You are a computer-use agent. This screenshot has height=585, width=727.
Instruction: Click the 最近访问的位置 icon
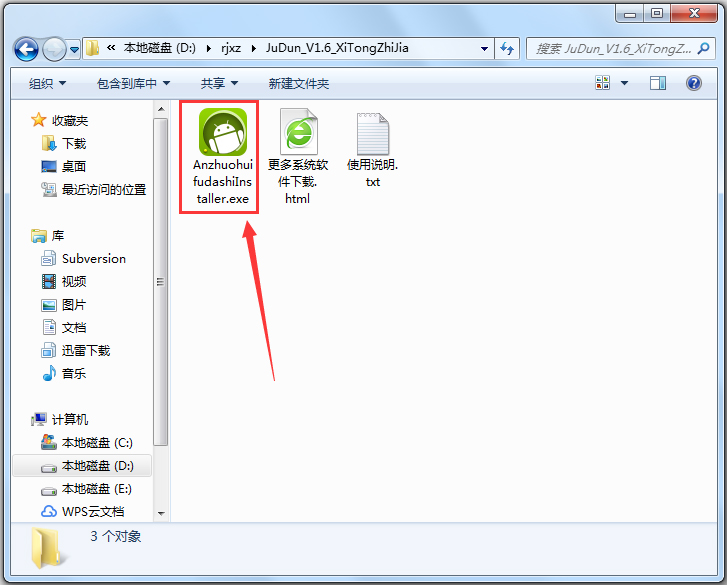[x=49, y=189]
